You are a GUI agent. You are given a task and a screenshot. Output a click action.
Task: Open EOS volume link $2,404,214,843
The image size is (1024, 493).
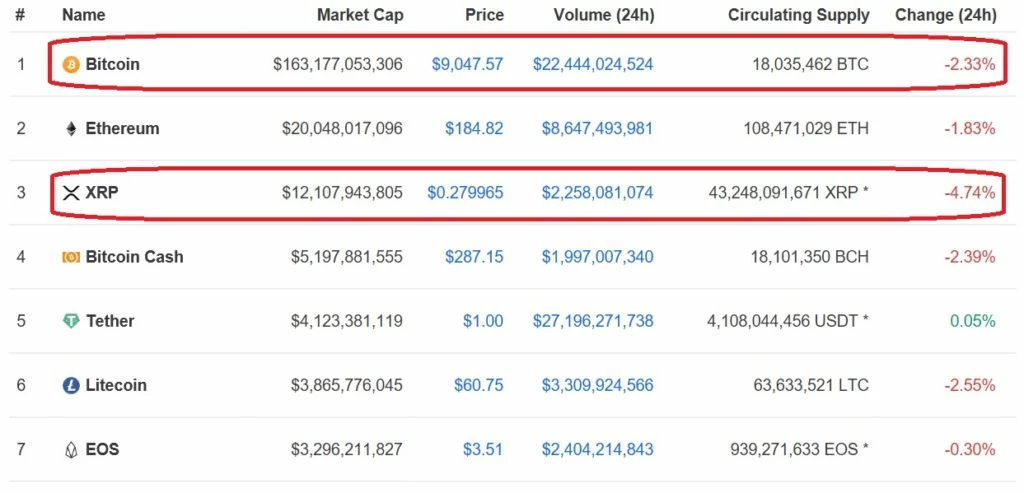(x=597, y=450)
